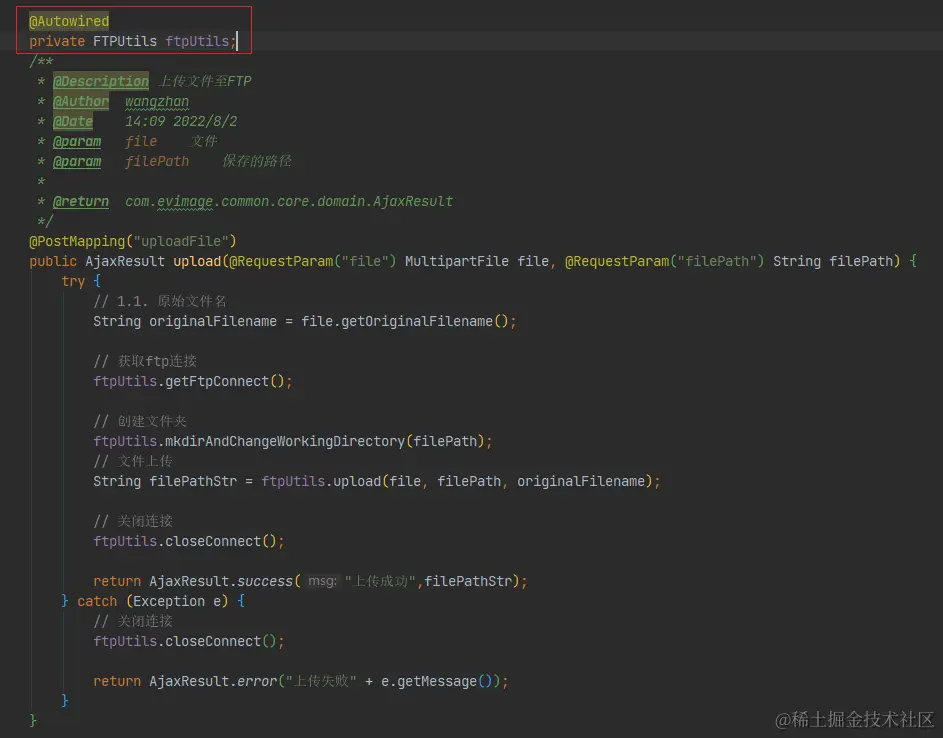This screenshot has height=738, width=943.
Task: Click the filePathStr variable declaration
Action: tap(193, 481)
